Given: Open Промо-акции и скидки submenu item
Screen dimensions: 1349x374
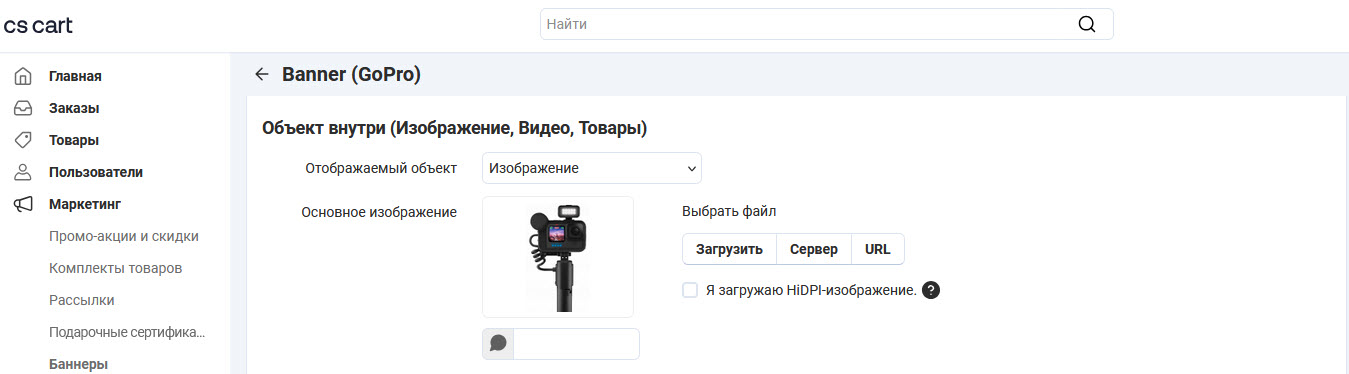Looking at the screenshot, I should [124, 236].
